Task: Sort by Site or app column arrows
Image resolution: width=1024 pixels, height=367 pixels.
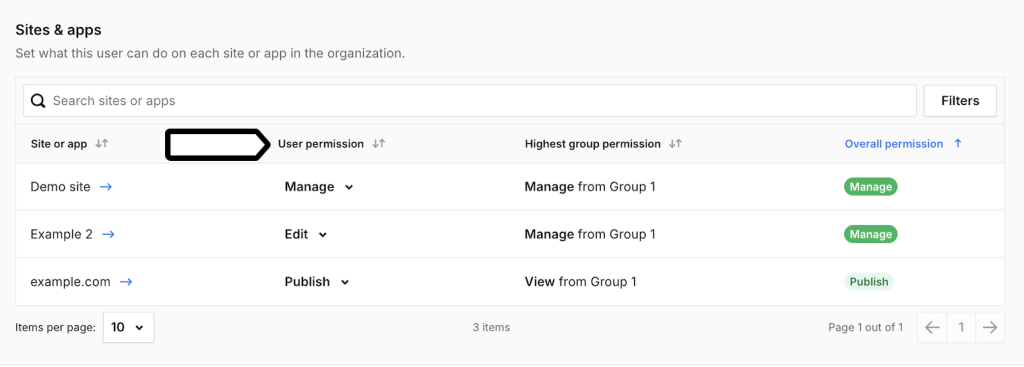Action: pos(101,144)
